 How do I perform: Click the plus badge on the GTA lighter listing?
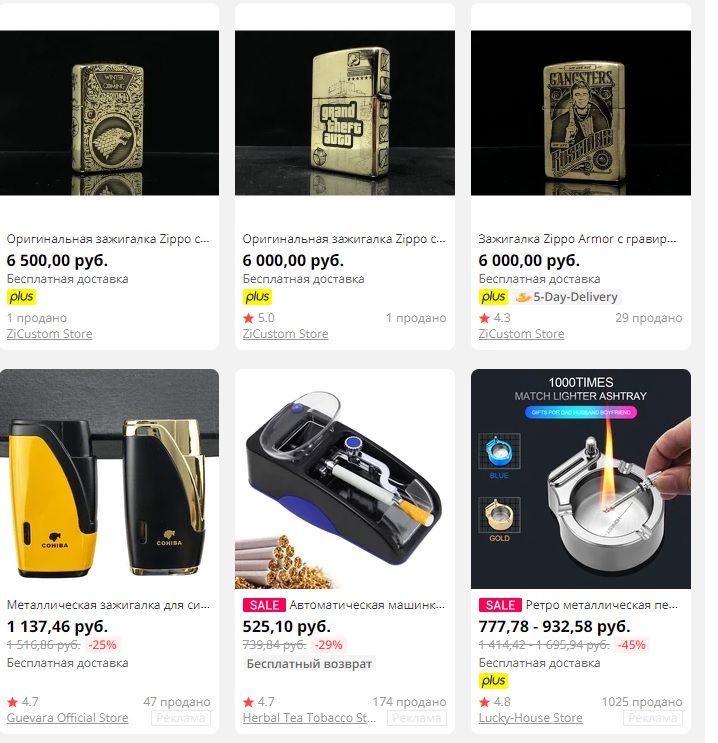click(x=257, y=297)
